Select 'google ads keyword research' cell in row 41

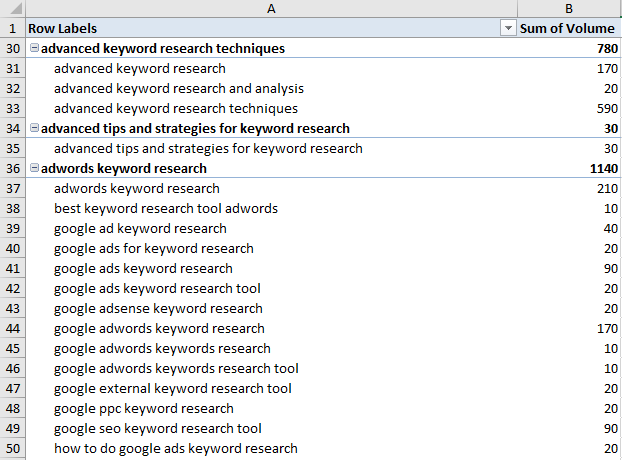(x=271, y=268)
